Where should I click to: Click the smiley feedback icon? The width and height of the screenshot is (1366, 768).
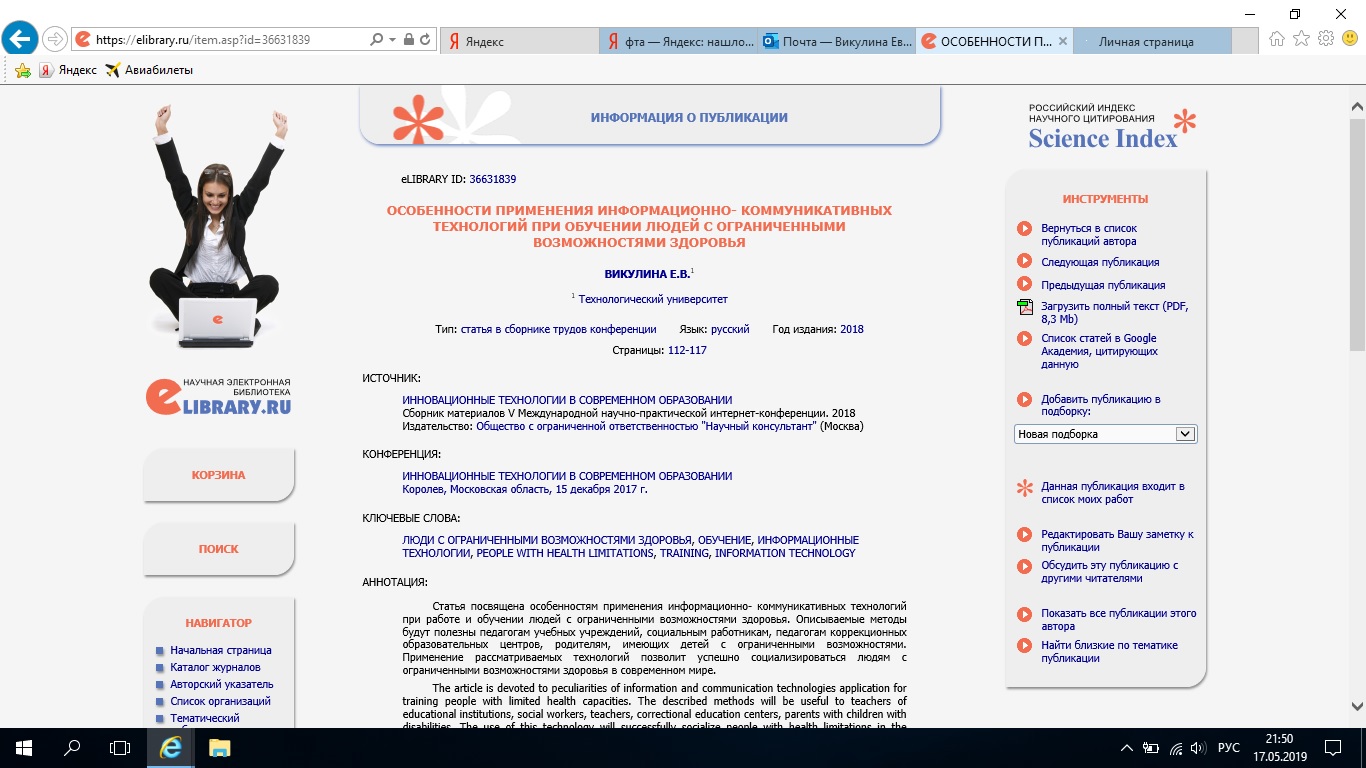(x=1350, y=39)
